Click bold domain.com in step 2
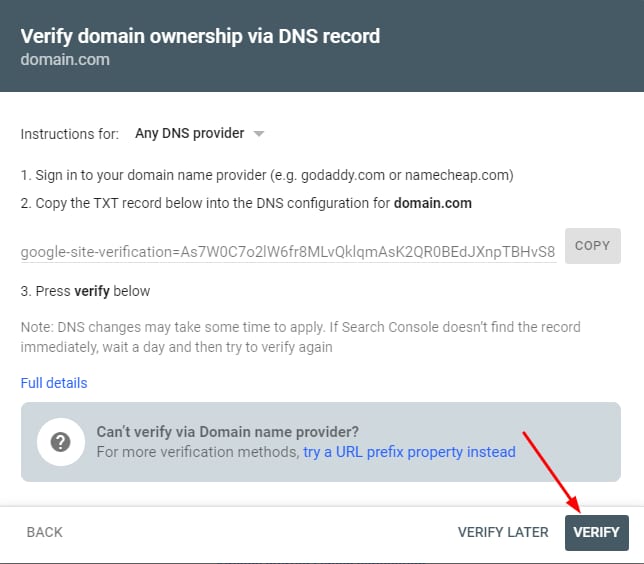 tap(432, 203)
